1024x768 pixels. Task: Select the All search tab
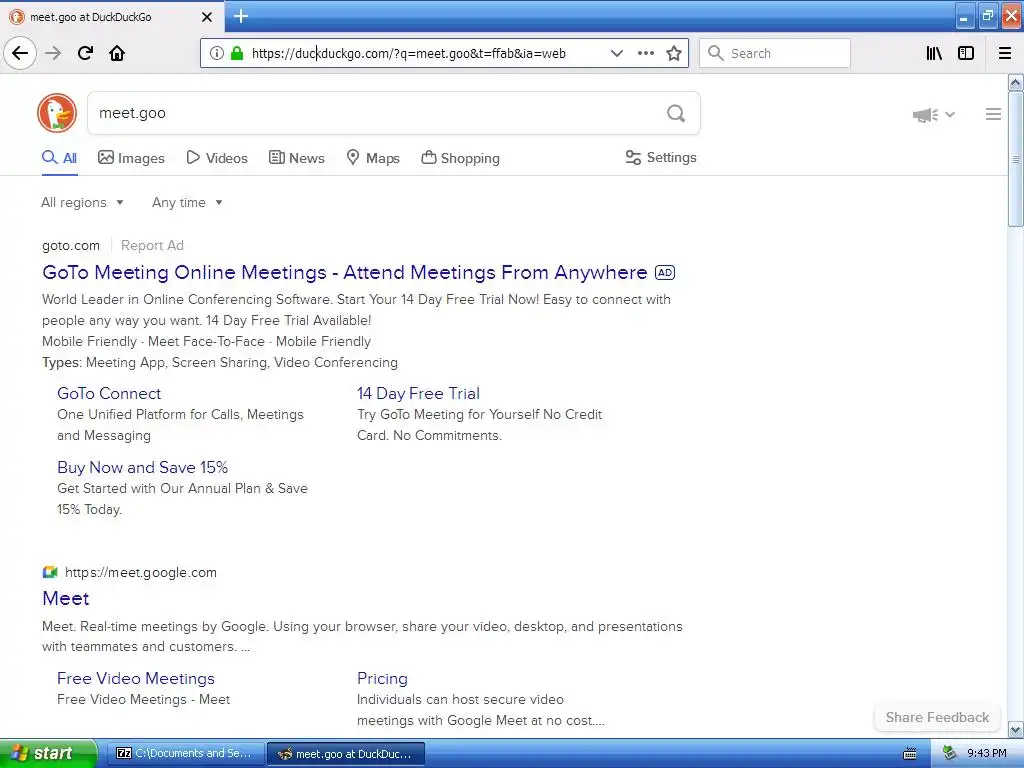tap(59, 158)
